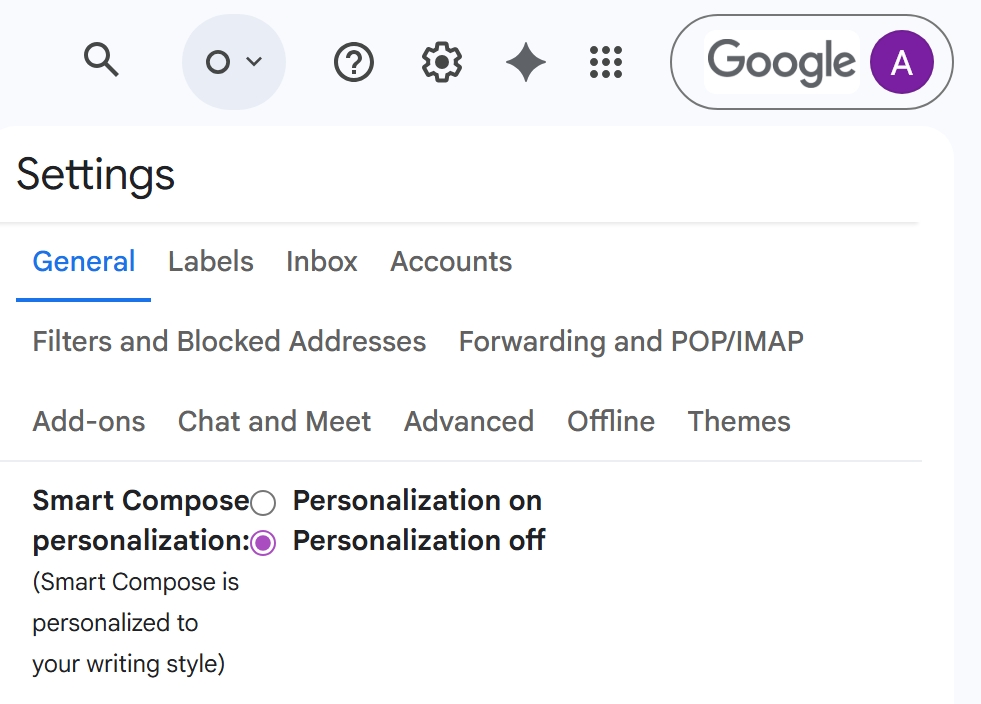
Task: Open the Advanced settings tab
Action: (x=469, y=422)
